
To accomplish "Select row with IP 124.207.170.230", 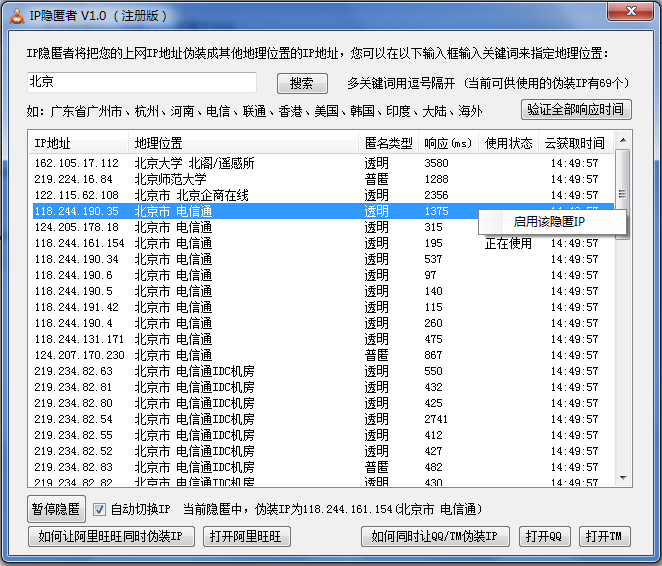I will tap(323, 355).
